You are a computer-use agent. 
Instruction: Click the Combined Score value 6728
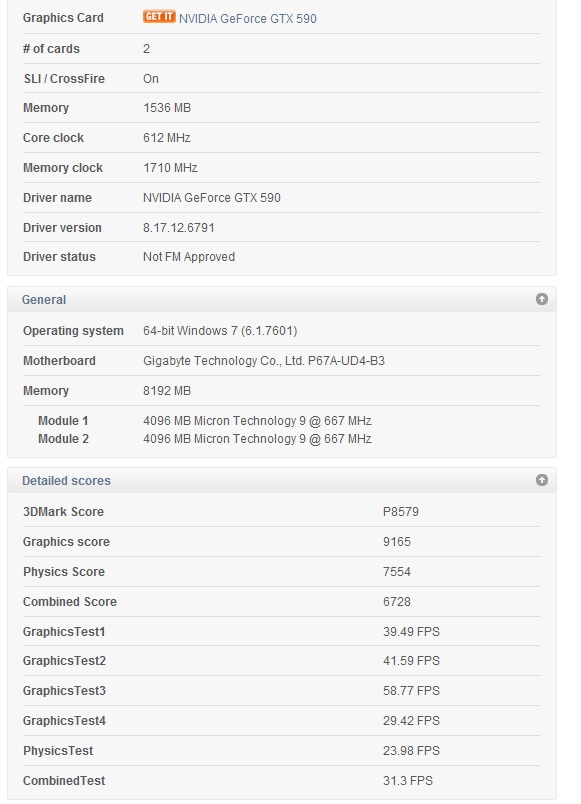click(x=396, y=602)
